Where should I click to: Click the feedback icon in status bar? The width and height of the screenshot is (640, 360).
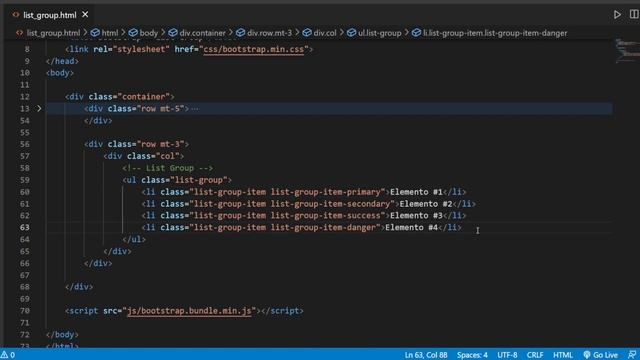click(x=632, y=355)
